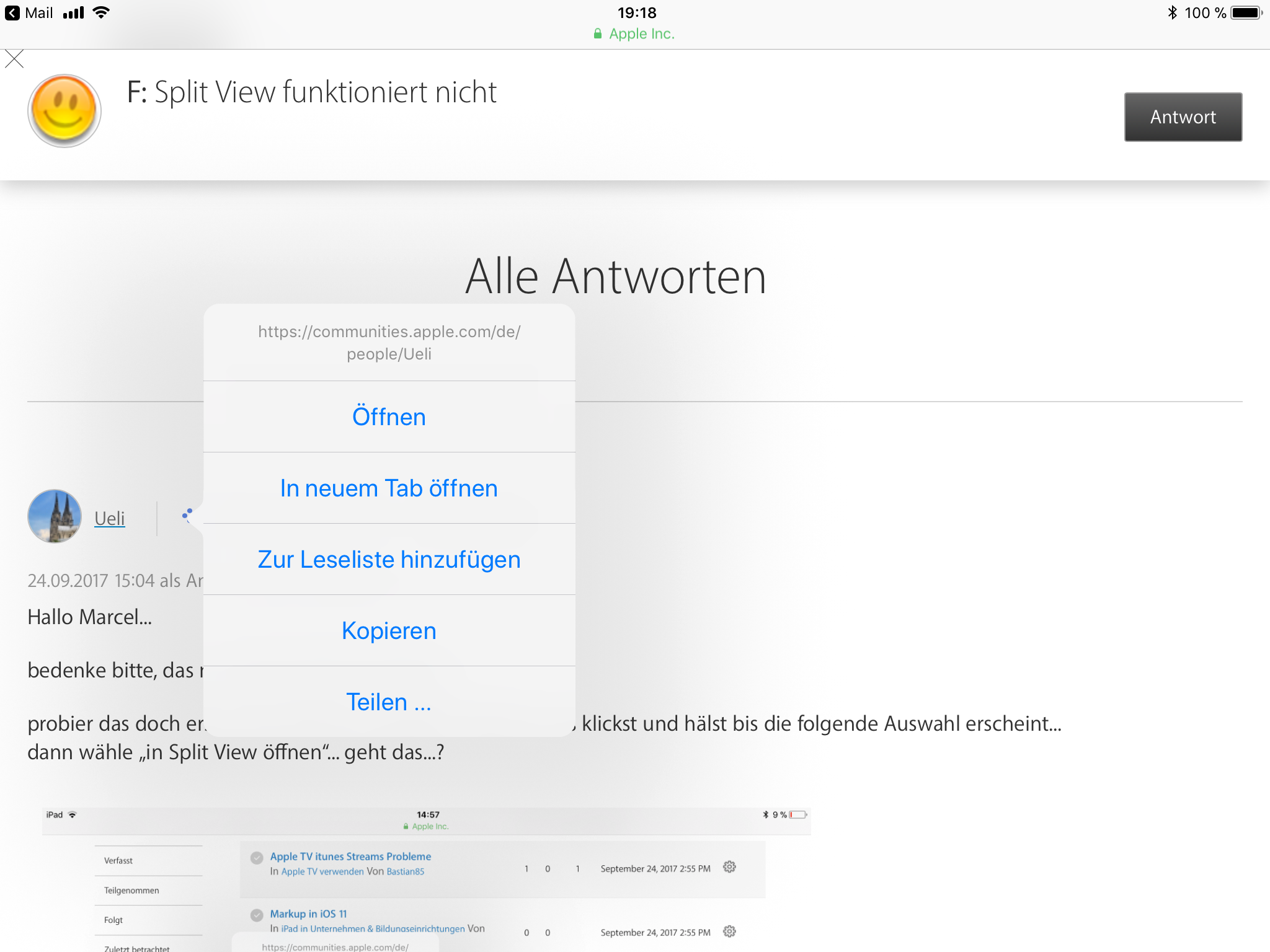Tap Ueli's cathedral profile picture
The width and height of the screenshot is (1270, 952).
point(55,517)
